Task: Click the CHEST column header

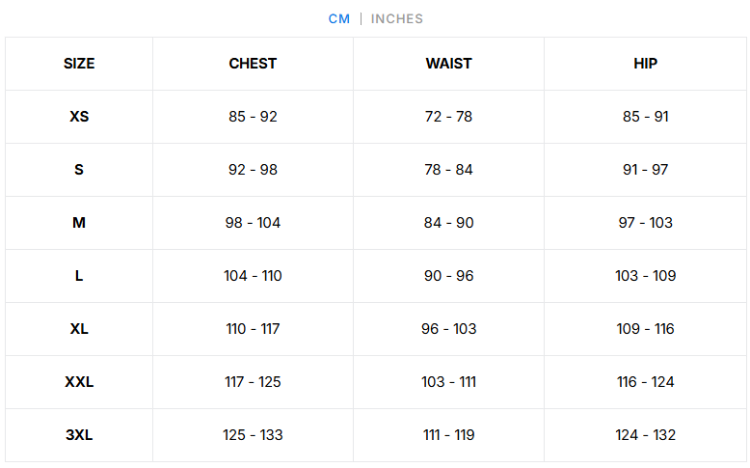Action: [253, 64]
